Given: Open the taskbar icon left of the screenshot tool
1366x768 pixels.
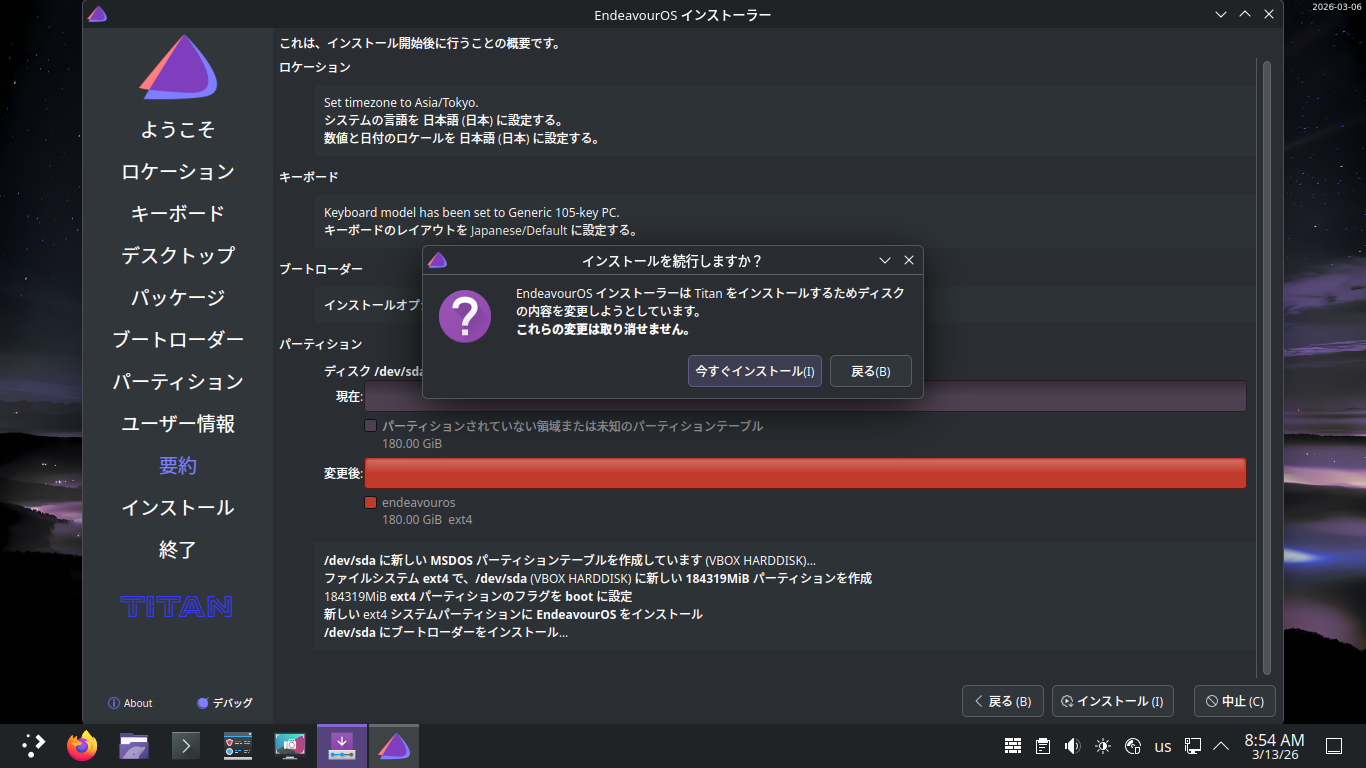Looking at the screenshot, I should click(x=238, y=746).
